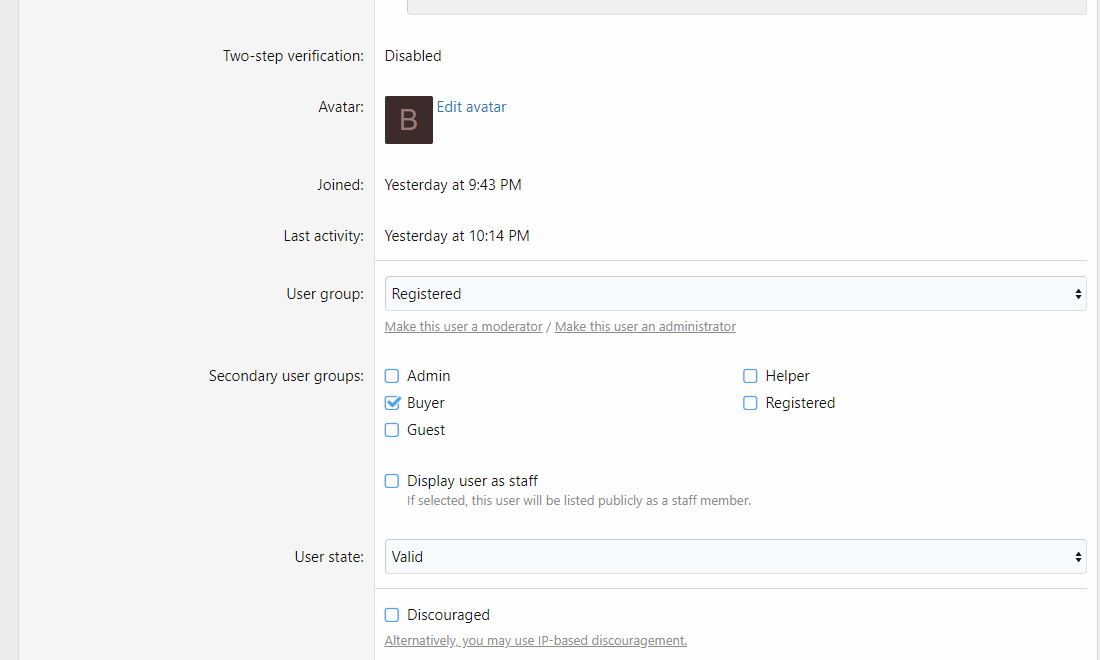Enable the Discouraged checkbox

(392, 615)
